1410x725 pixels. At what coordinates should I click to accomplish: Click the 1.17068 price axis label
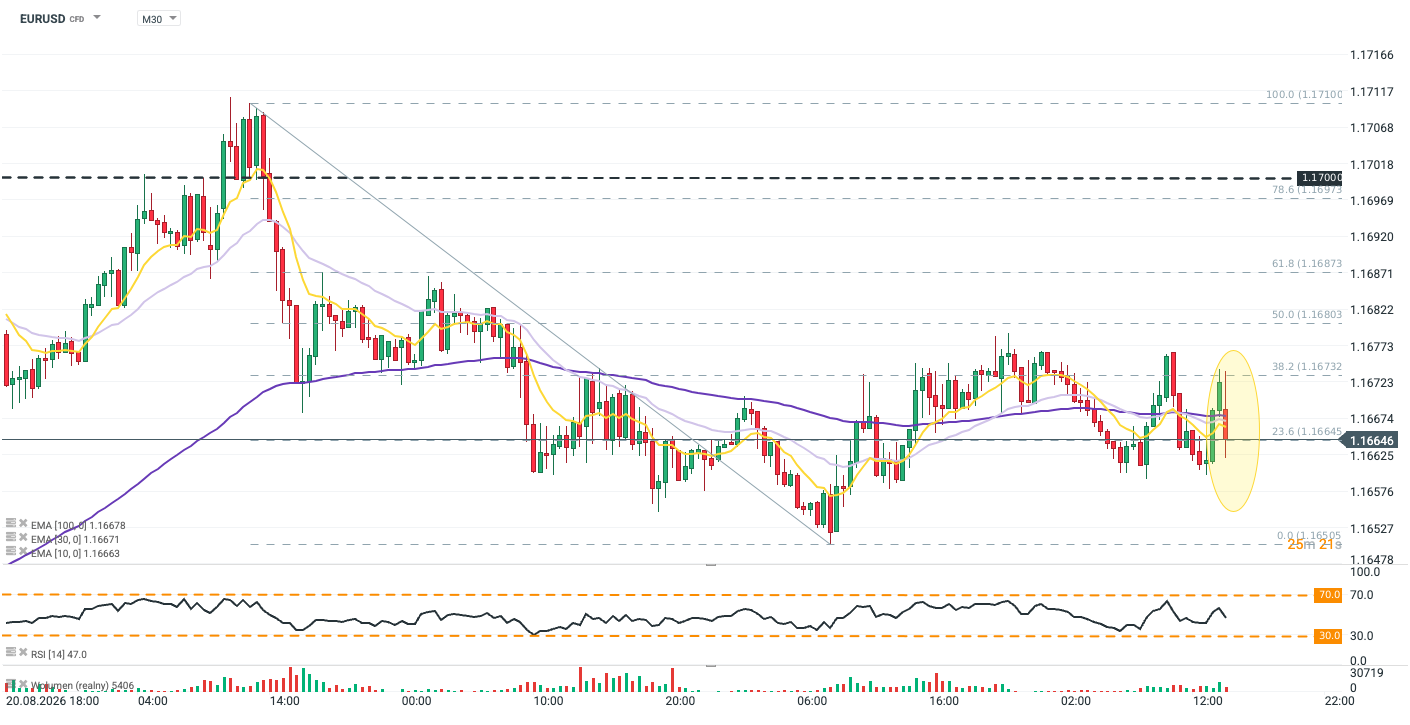(x=1373, y=128)
